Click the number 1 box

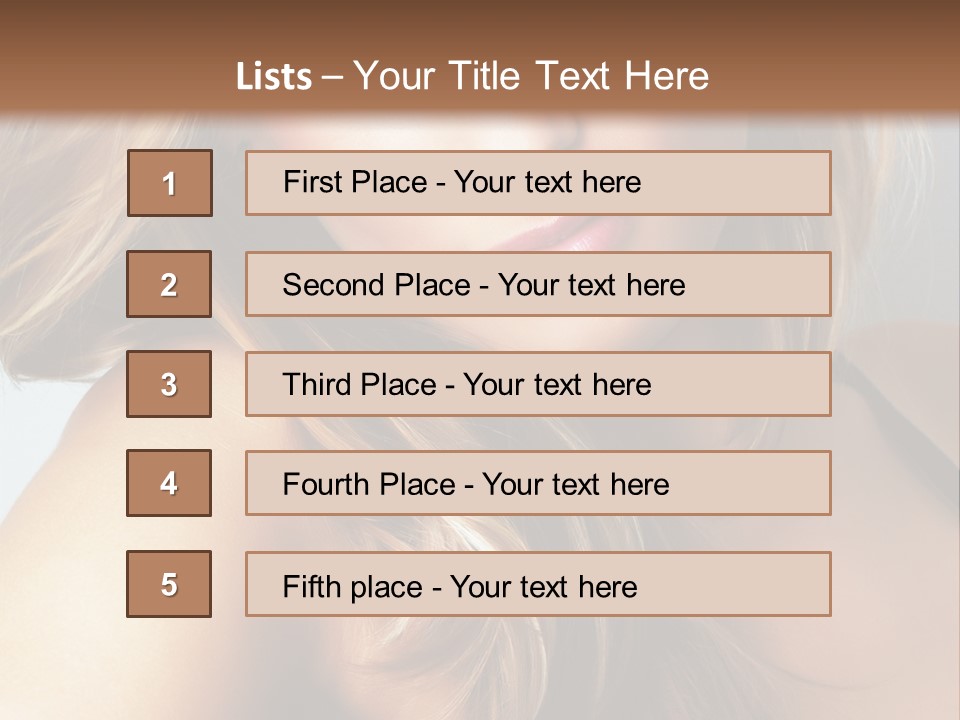tap(169, 183)
